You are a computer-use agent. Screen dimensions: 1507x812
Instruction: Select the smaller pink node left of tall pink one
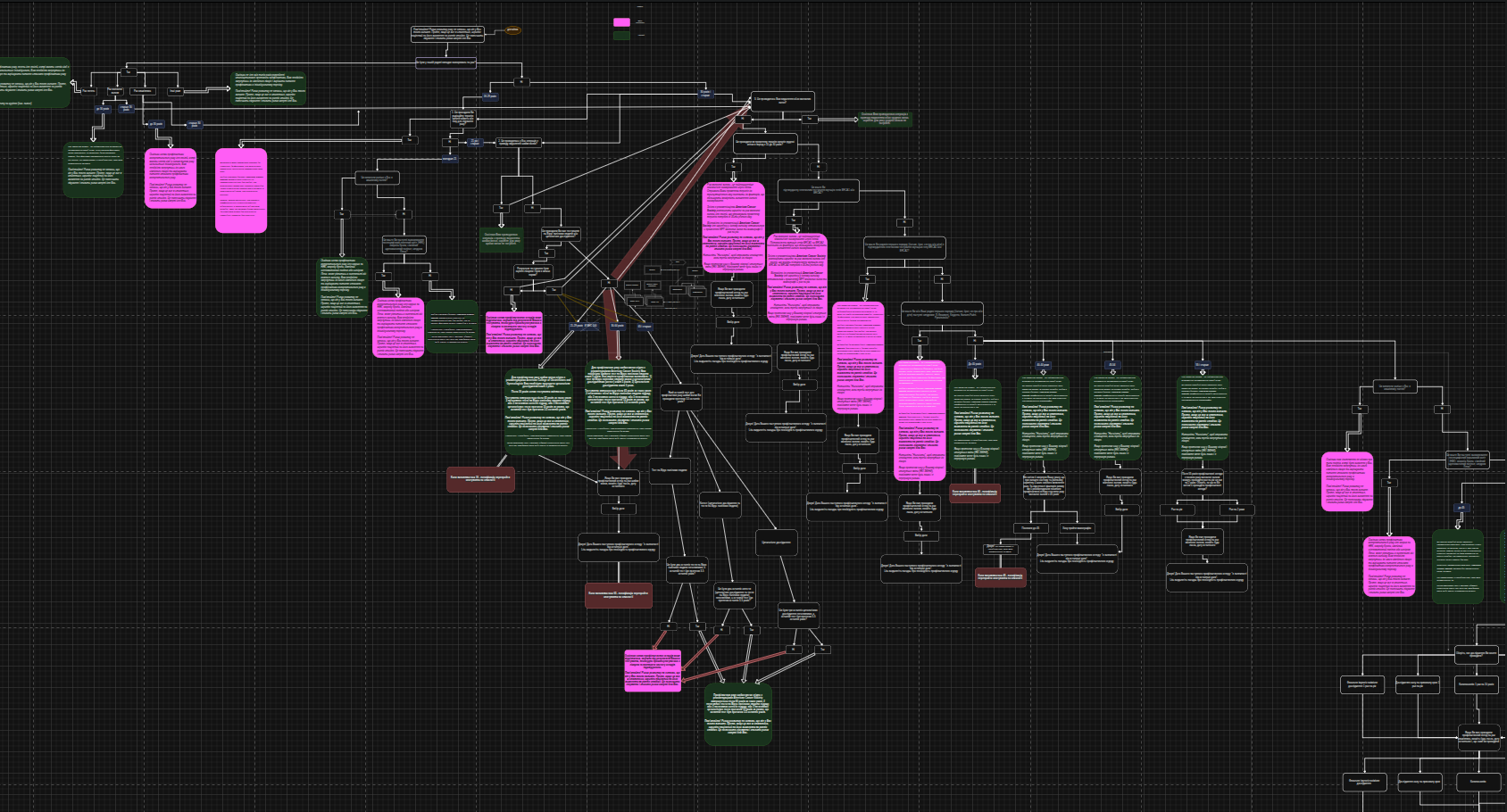click(171, 178)
